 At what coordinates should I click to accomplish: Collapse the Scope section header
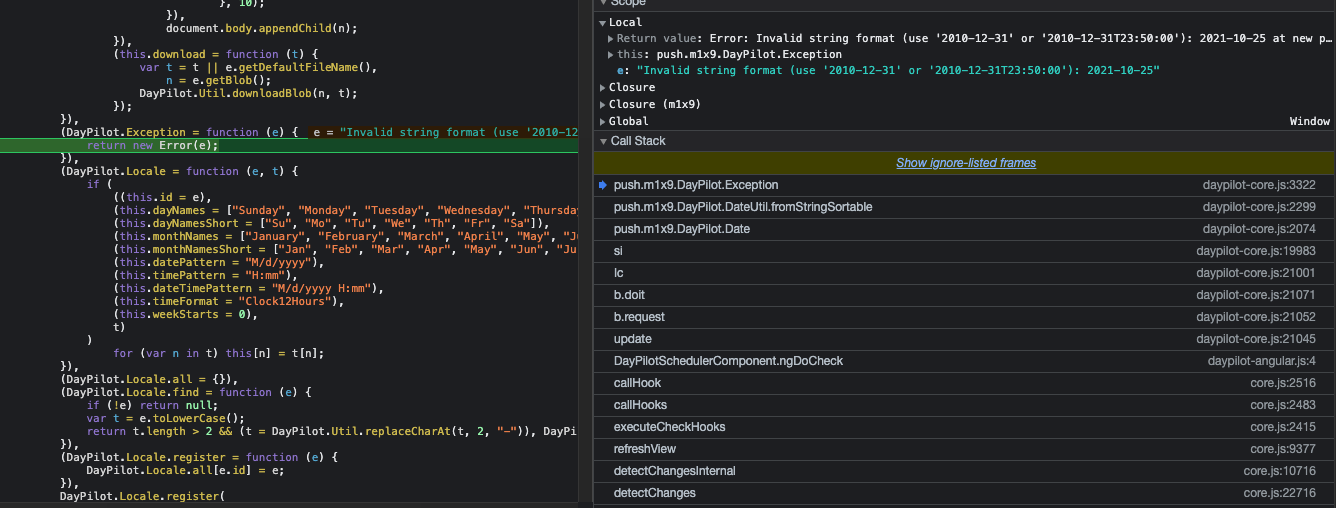pyautogui.click(x=602, y=3)
